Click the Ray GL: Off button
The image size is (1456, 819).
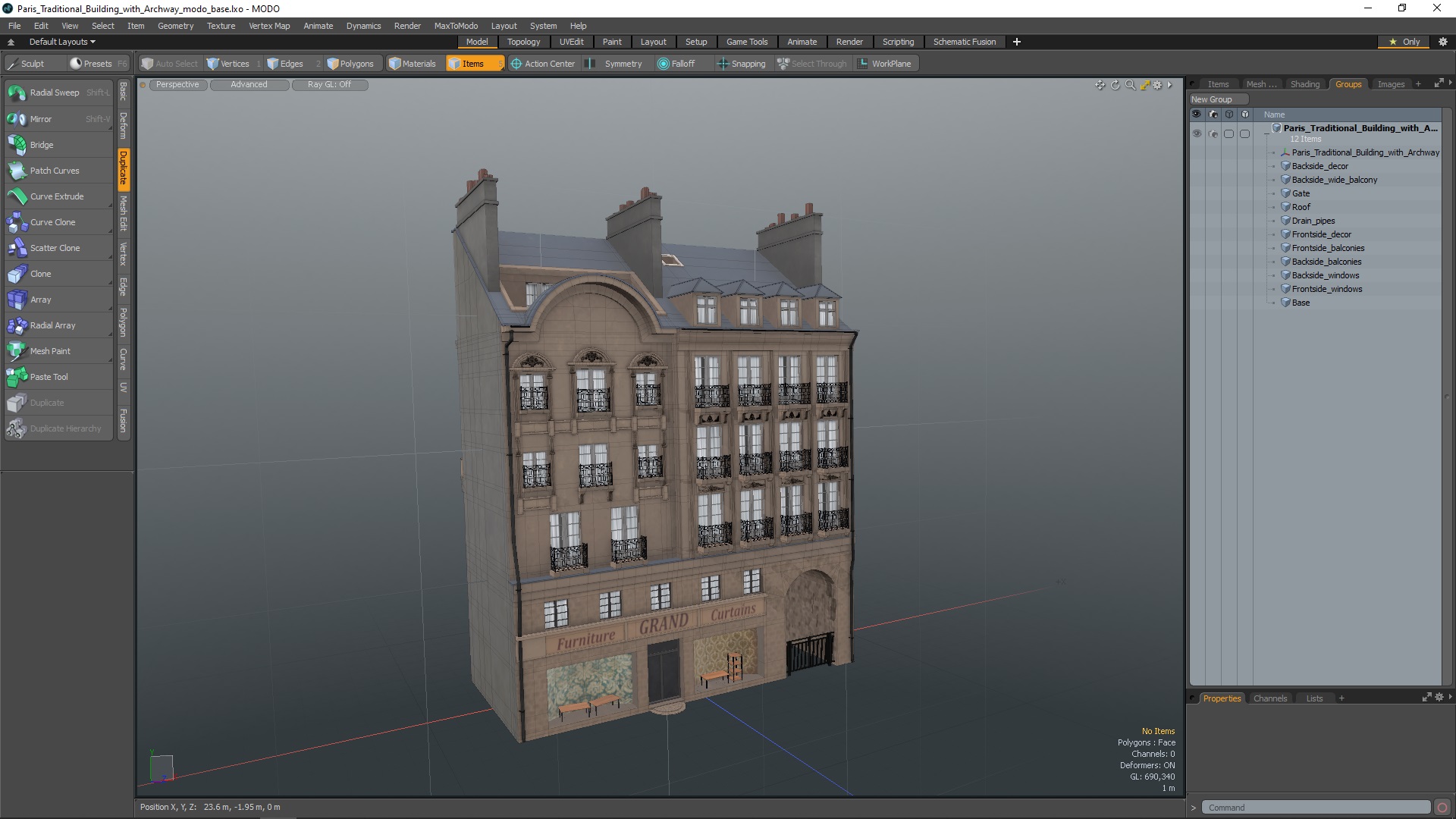click(329, 85)
